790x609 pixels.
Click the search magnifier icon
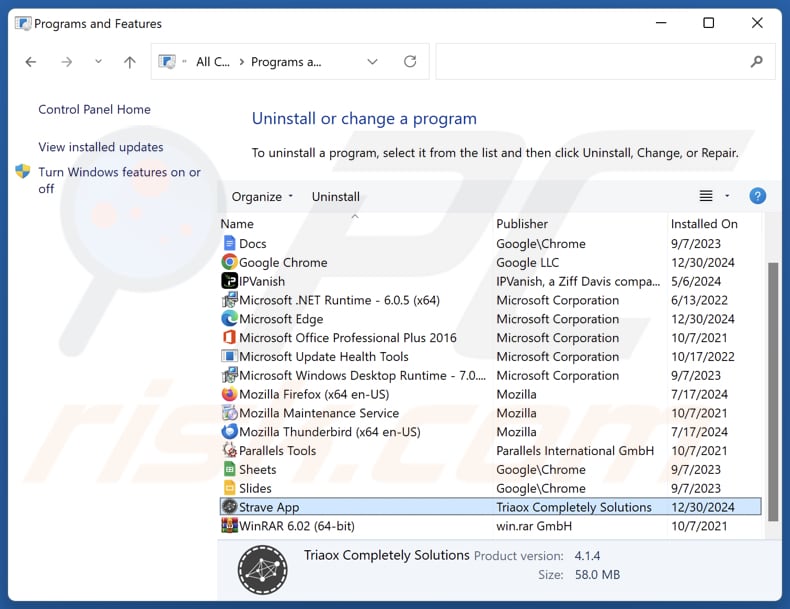[756, 61]
